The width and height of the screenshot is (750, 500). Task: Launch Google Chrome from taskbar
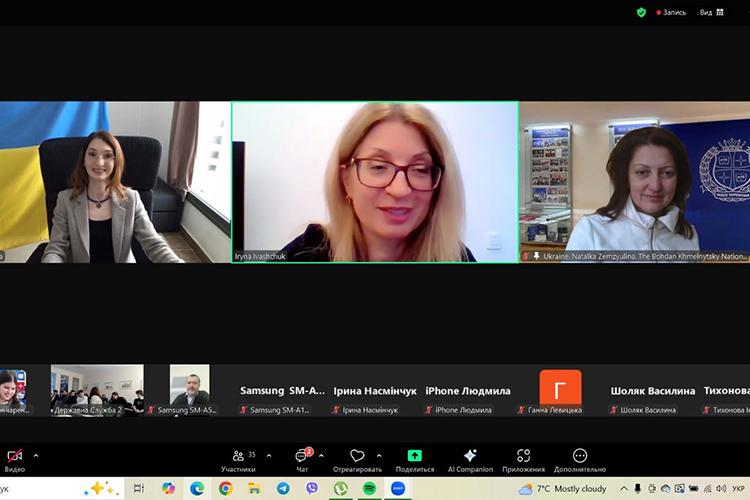(x=226, y=489)
